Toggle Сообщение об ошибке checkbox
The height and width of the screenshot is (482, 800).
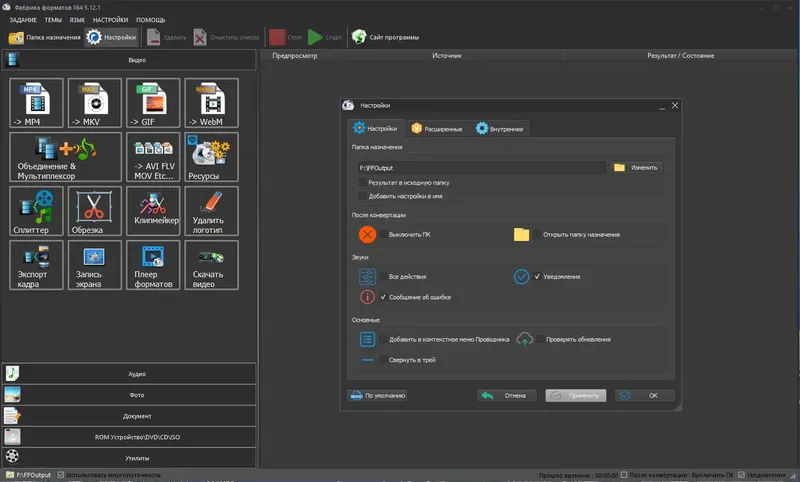click(383, 297)
